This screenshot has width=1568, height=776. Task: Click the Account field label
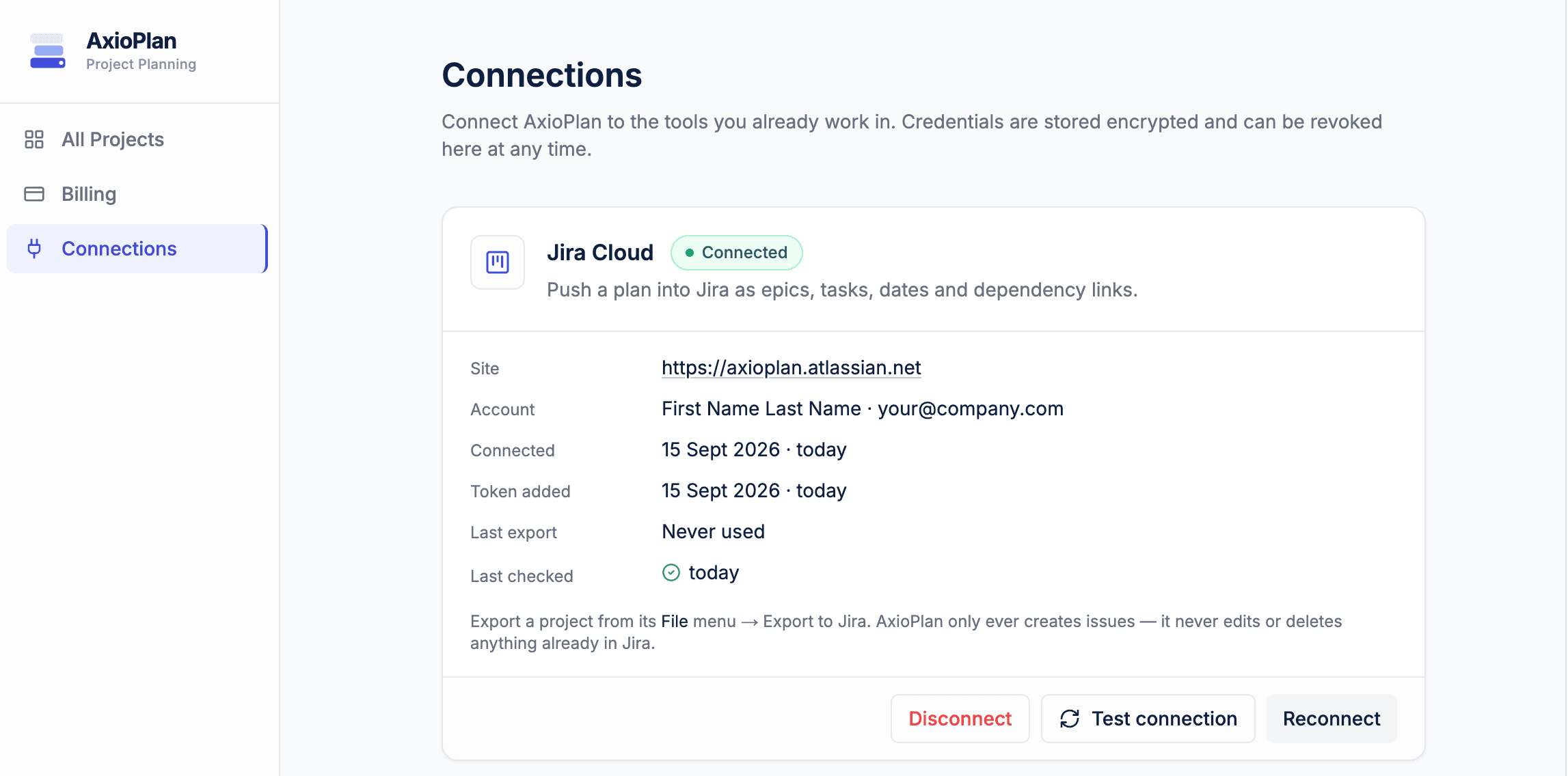(502, 409)
